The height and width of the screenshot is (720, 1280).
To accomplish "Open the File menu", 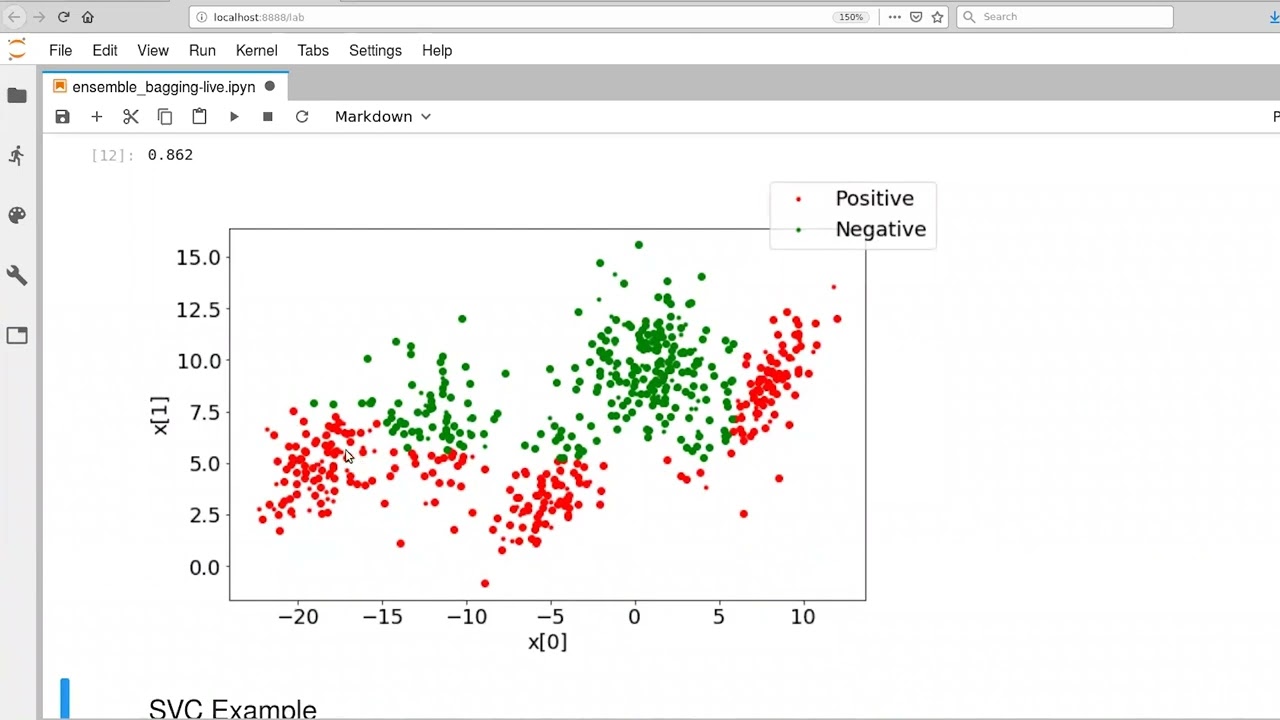I will (60, 50).
